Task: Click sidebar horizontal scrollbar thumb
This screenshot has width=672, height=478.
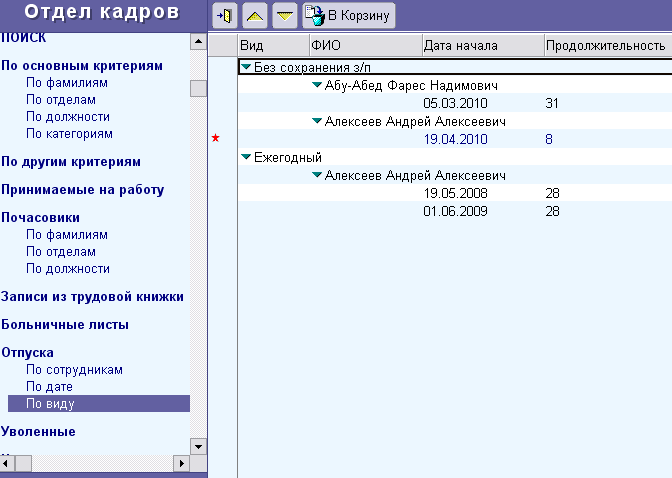Action: tap(23, 463)
